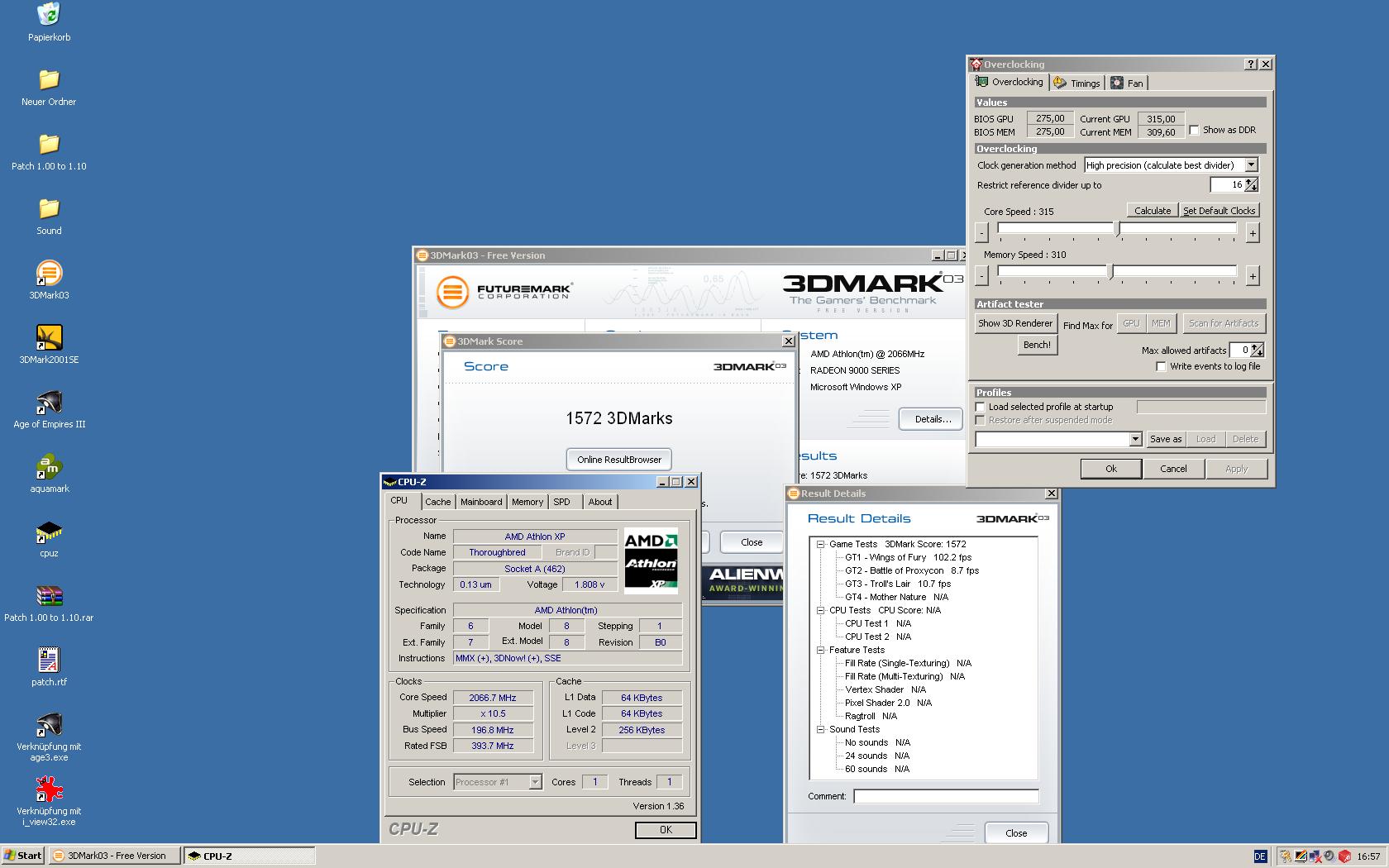Click the Details... button in 3DMark03
1389x868 pixels.
click(933, 419)
